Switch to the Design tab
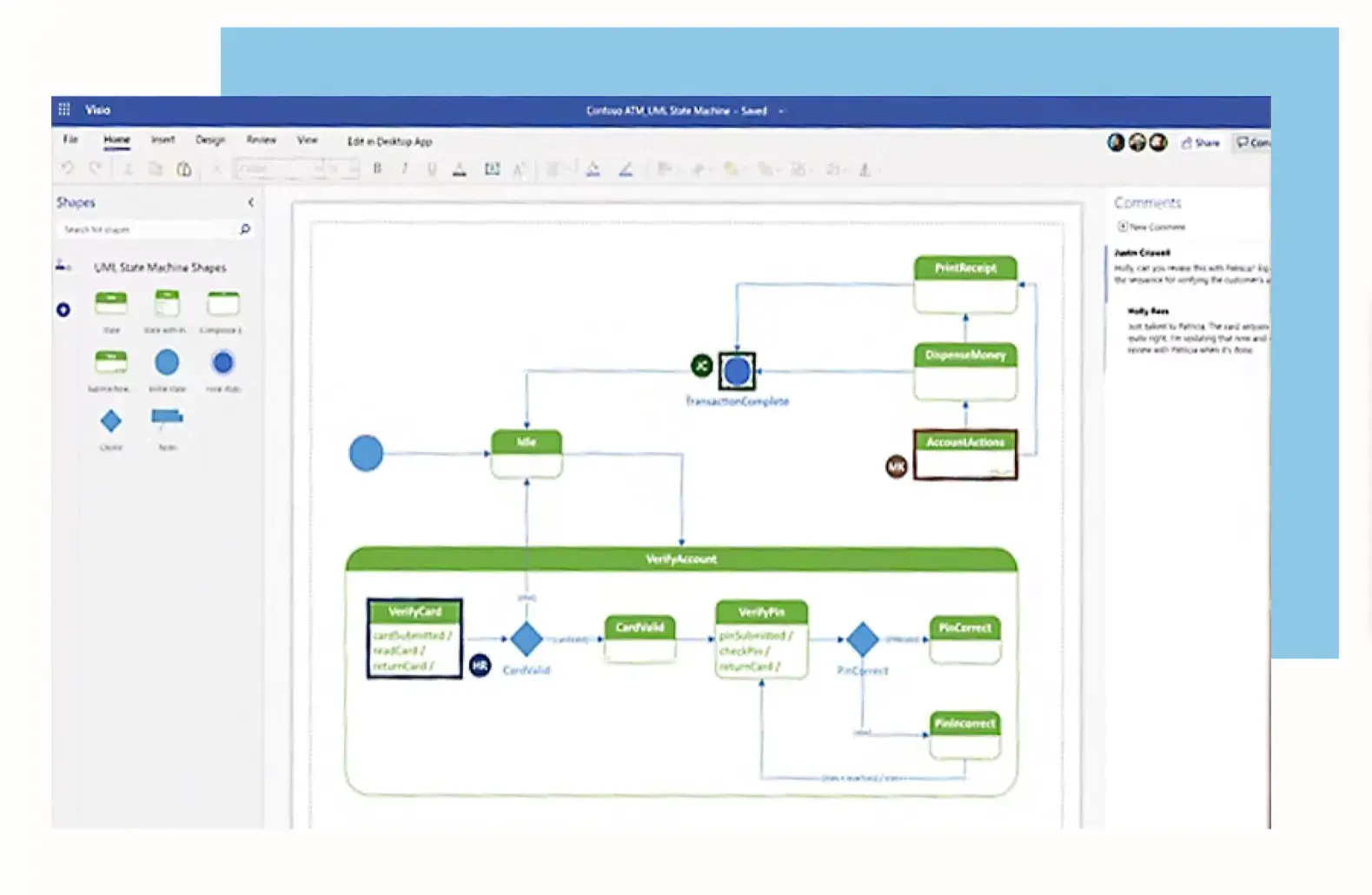The height and width of the screenshot is (895, 1372). [x=209, y=139]
